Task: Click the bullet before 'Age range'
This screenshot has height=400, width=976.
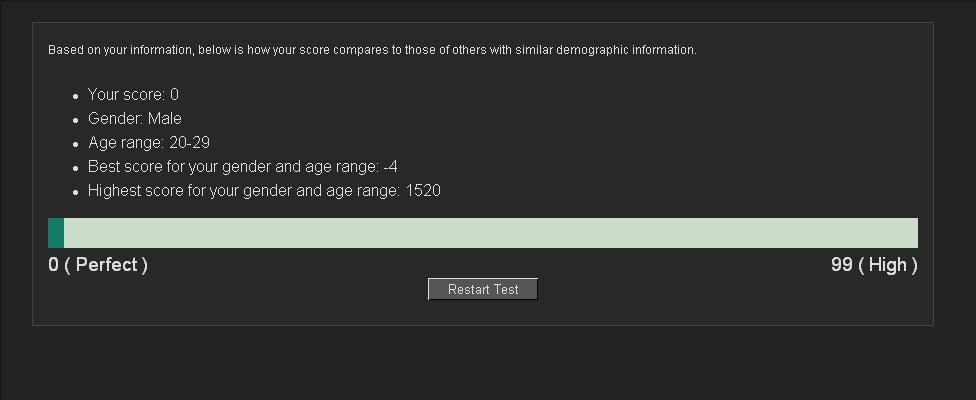Action: pos(76,144)
